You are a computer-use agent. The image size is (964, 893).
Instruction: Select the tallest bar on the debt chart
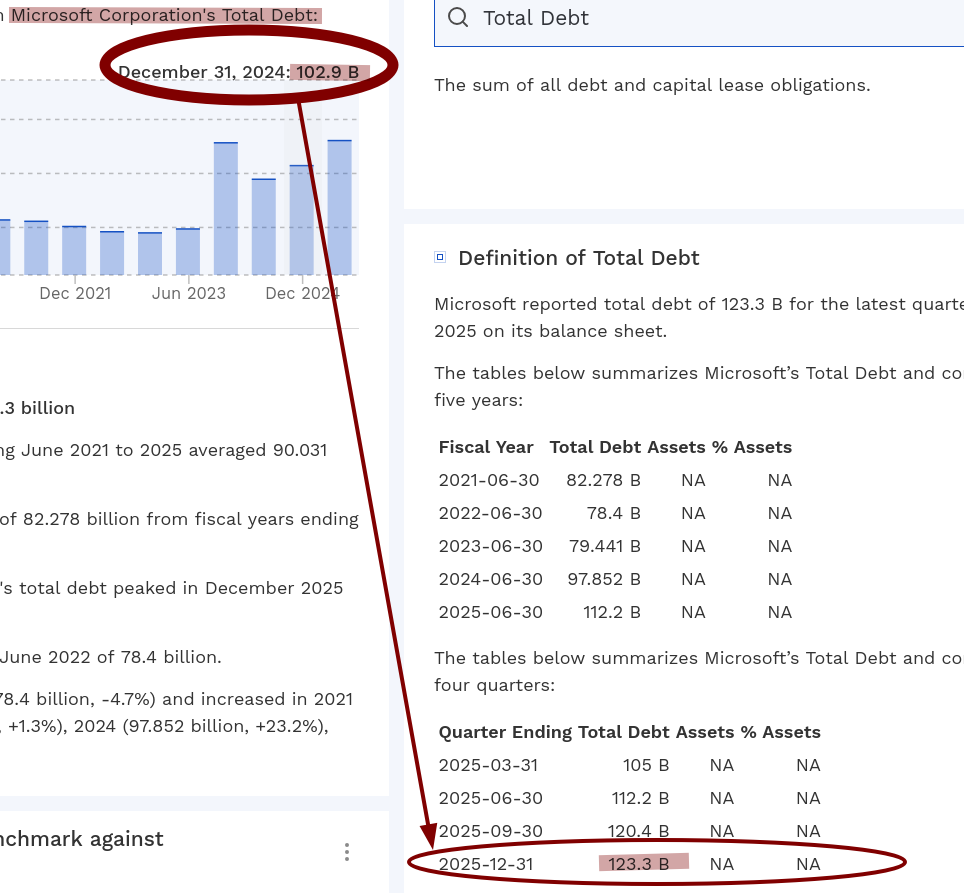tap(337, 205)
